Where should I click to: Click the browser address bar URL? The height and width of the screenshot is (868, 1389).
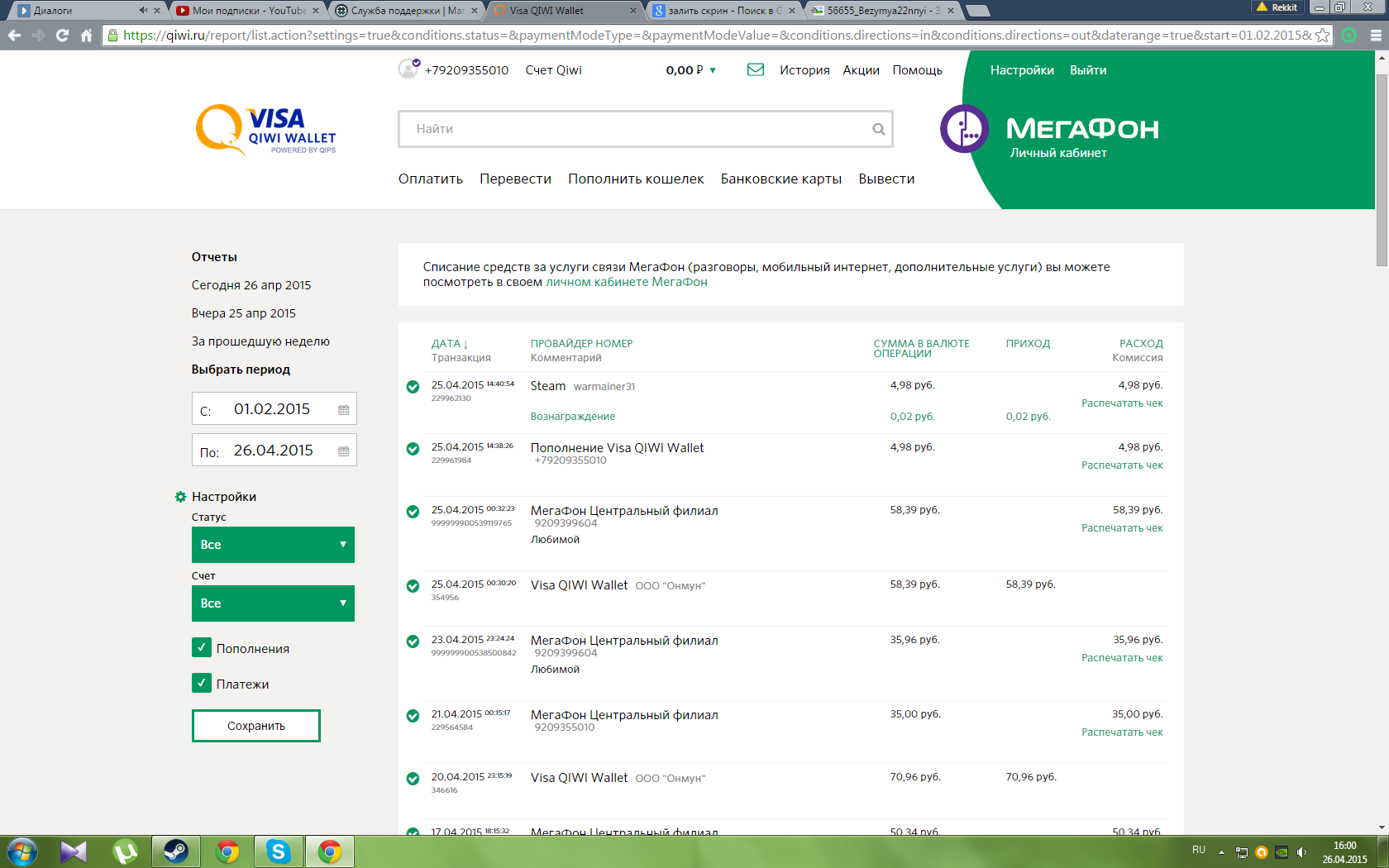[717, 36]
